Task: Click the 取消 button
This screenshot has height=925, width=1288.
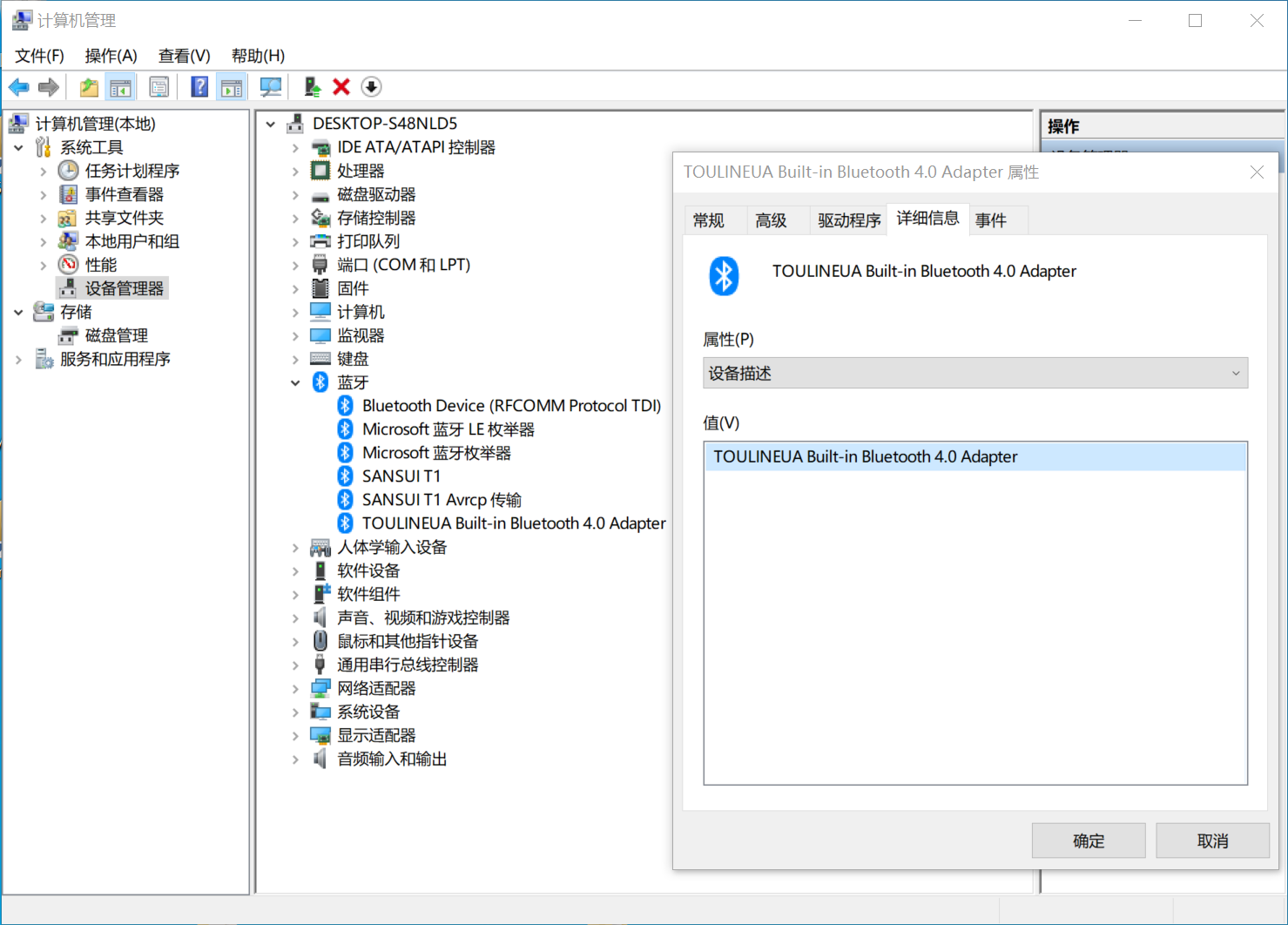Action: pos(1212,841)
